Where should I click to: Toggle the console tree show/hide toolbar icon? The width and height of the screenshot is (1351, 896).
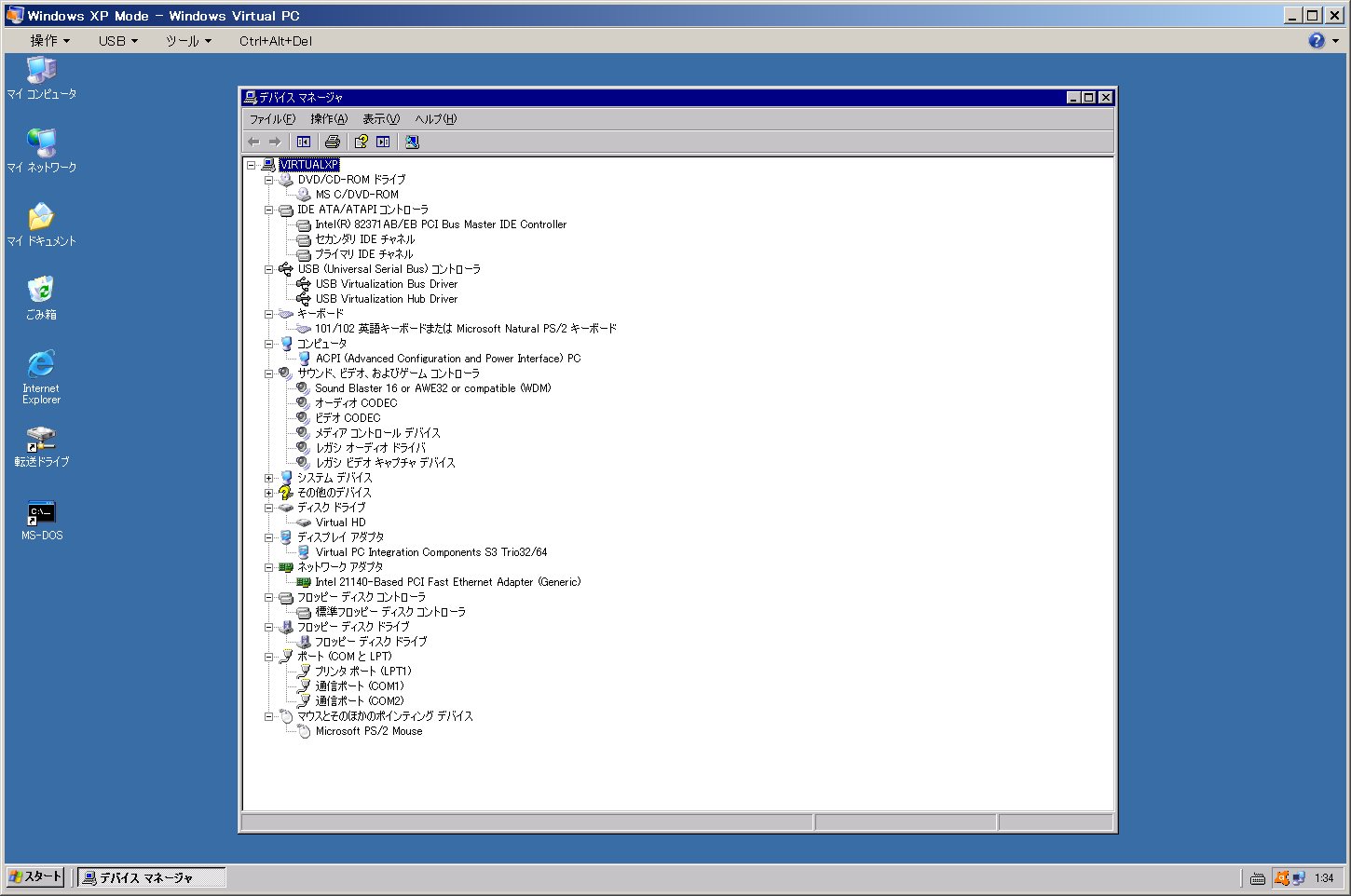[304, 142]
